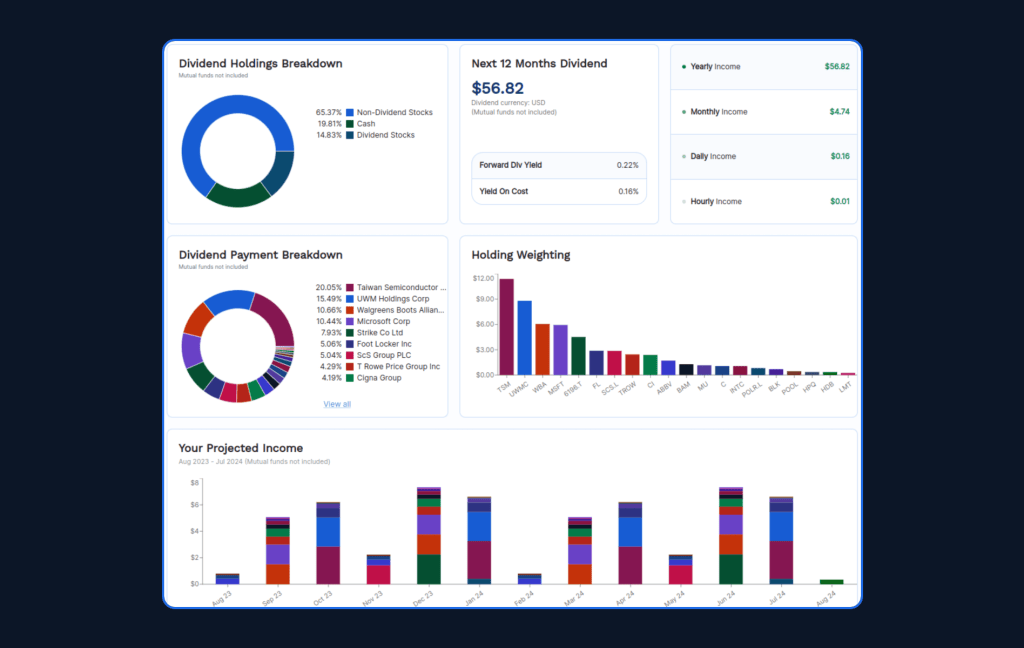Select the Yearly Income row

(x=764, y=67)
